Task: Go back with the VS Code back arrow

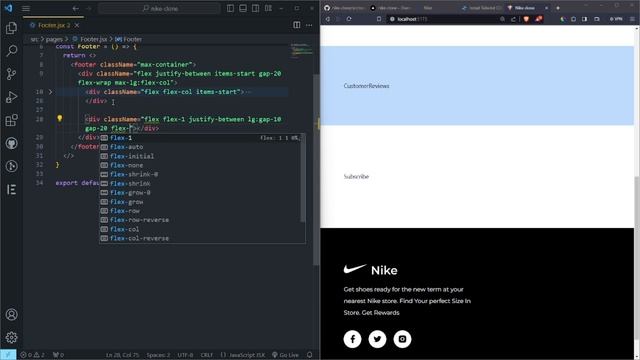Action: coord(76,8)
